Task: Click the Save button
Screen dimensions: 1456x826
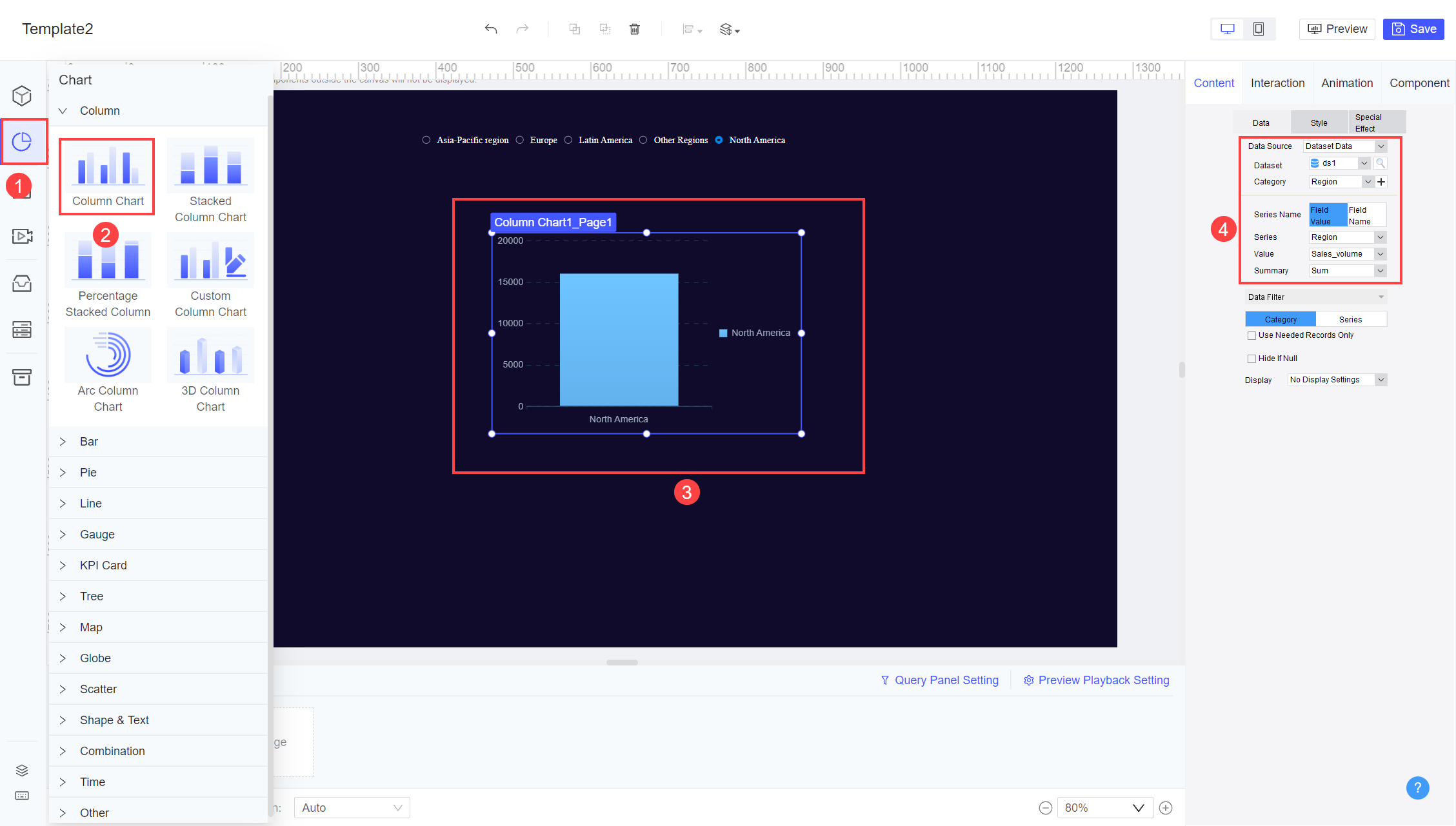Action: (1413, 29)
